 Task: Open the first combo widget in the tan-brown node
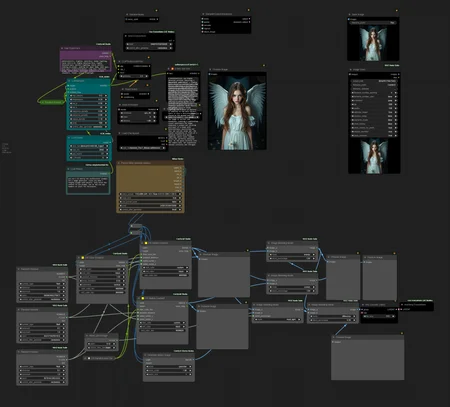pyautogui.click(x=150, y=194)
